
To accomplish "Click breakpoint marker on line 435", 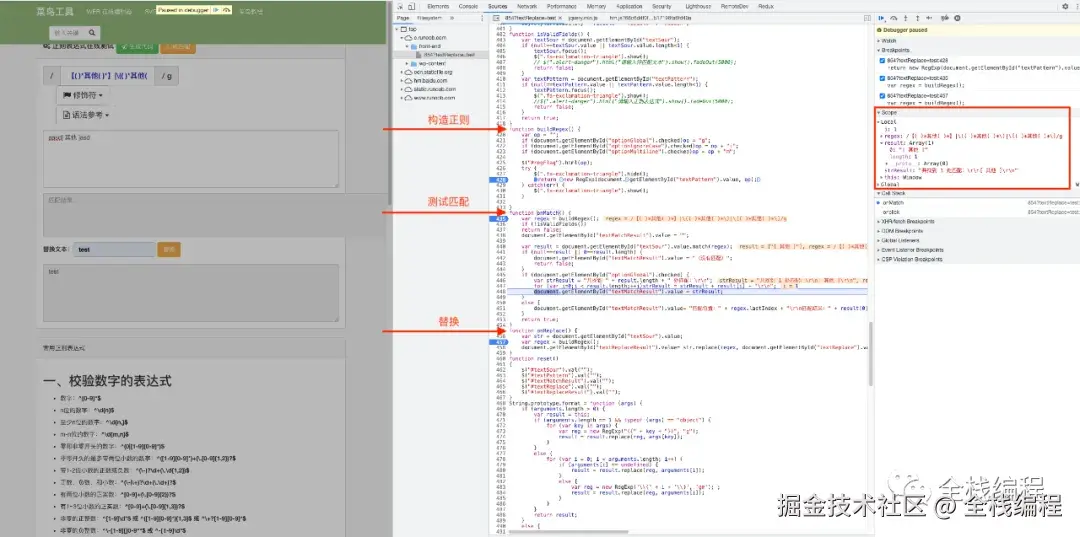I will pos(498,218).
